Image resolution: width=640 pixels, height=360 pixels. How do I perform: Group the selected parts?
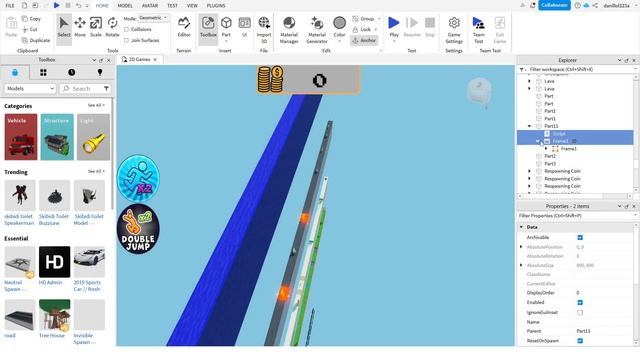363,19
